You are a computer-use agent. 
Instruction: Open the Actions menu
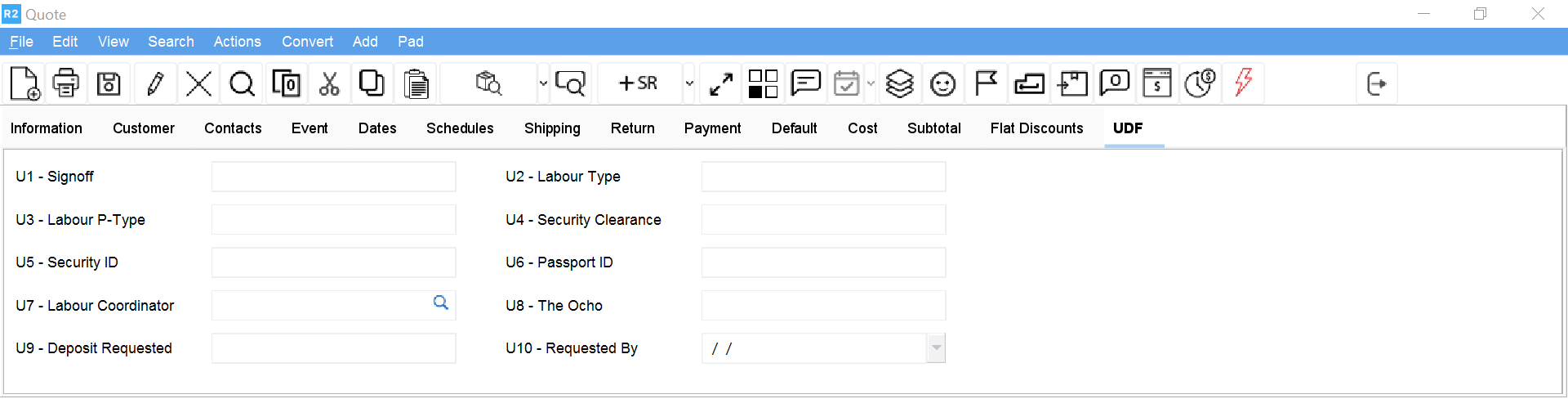pyautogui.click(x=237, y=42)
